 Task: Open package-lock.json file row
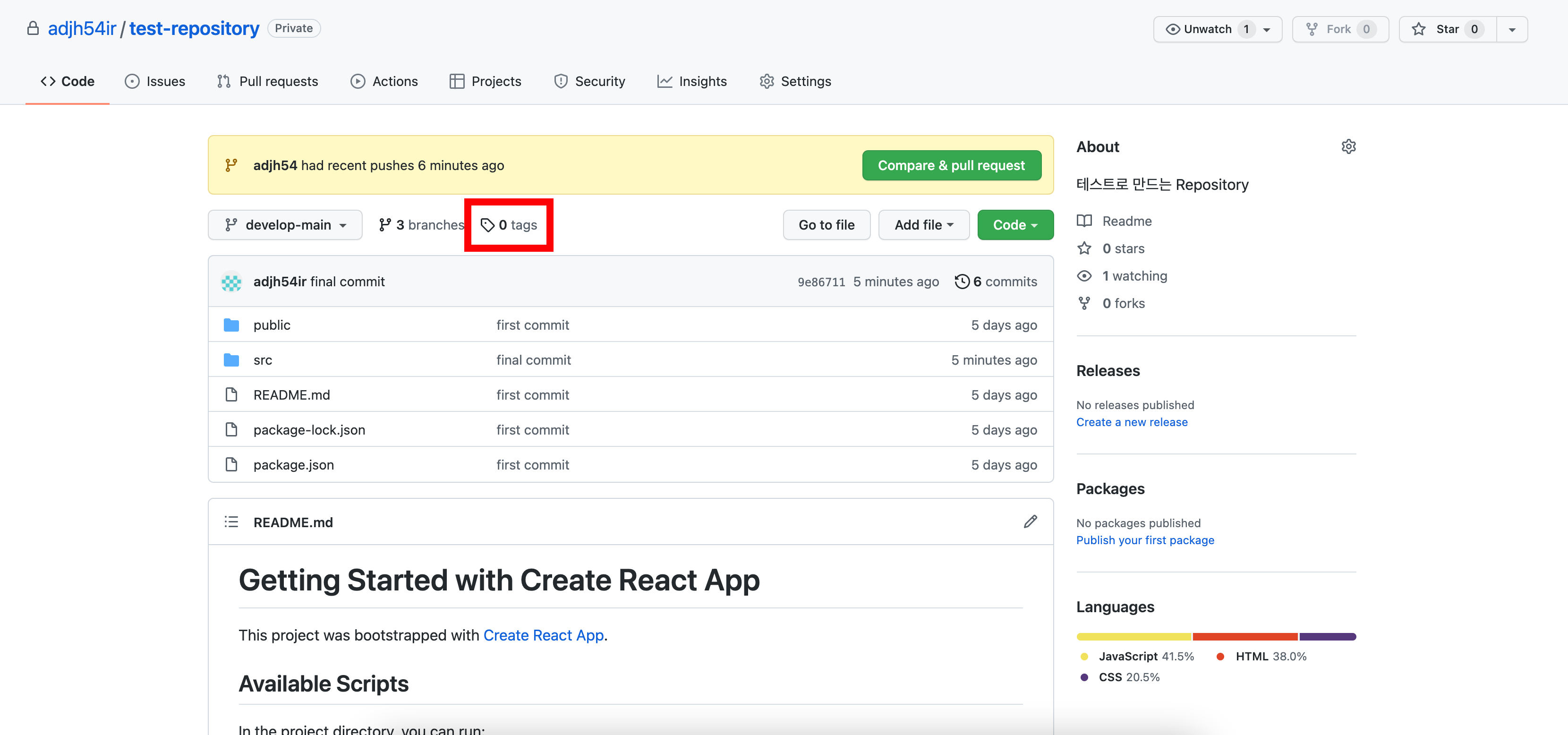(x=309, y=430)
